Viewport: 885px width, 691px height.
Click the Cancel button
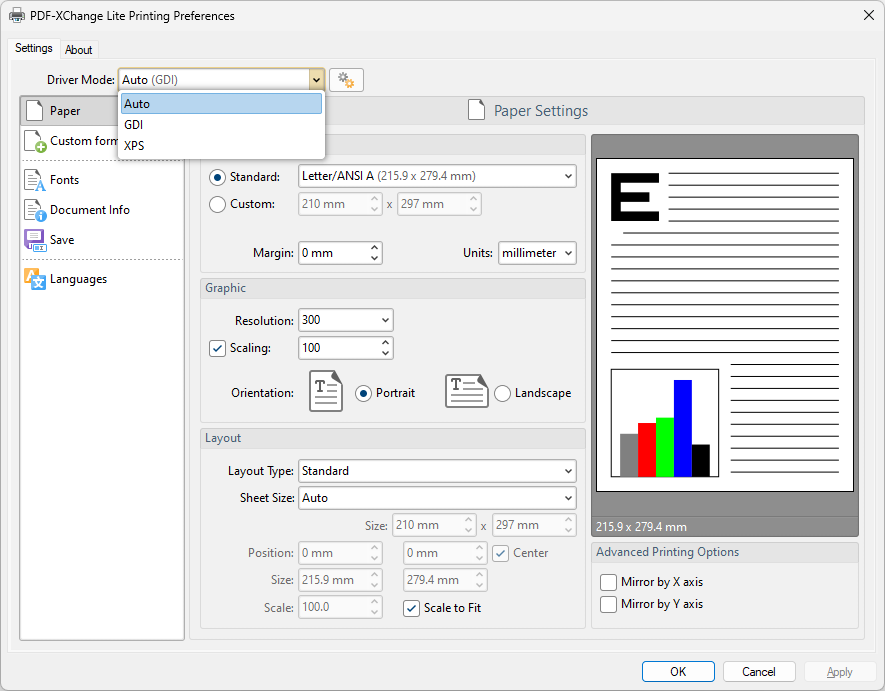(759, 672)
